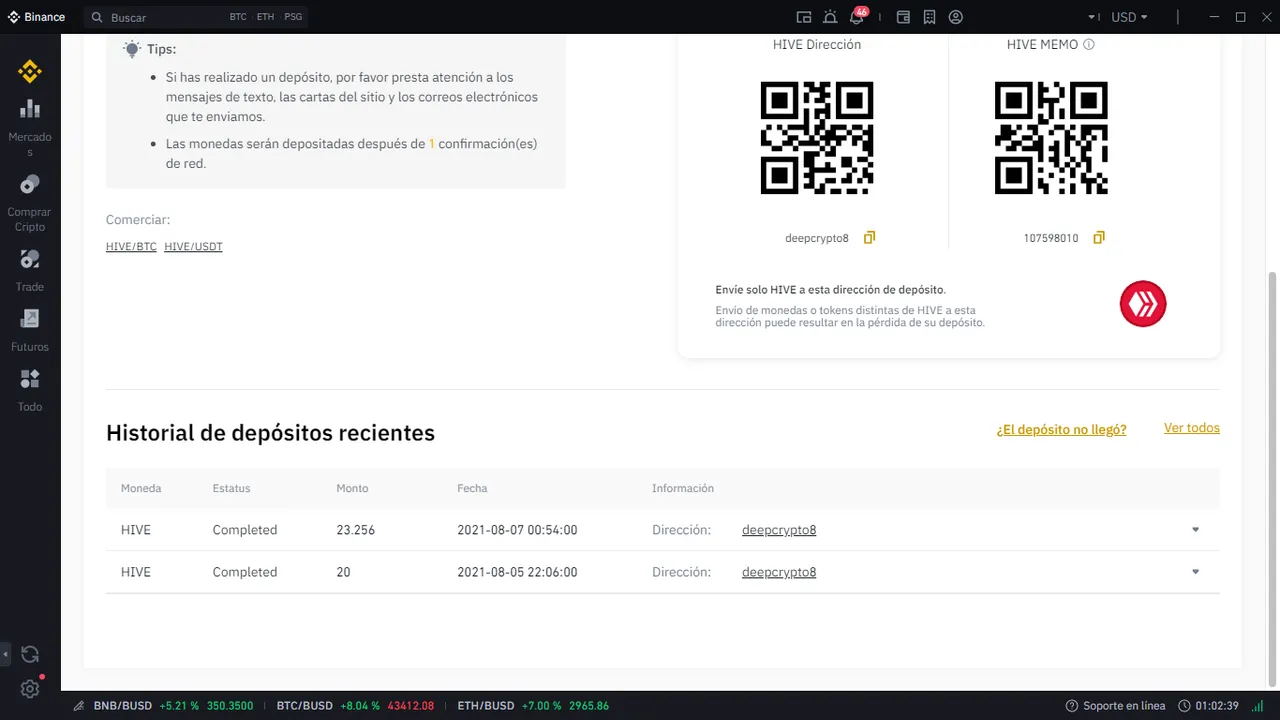Open Mercados in the sidebar
This screenshot has height=720, width=1280.
30,128
